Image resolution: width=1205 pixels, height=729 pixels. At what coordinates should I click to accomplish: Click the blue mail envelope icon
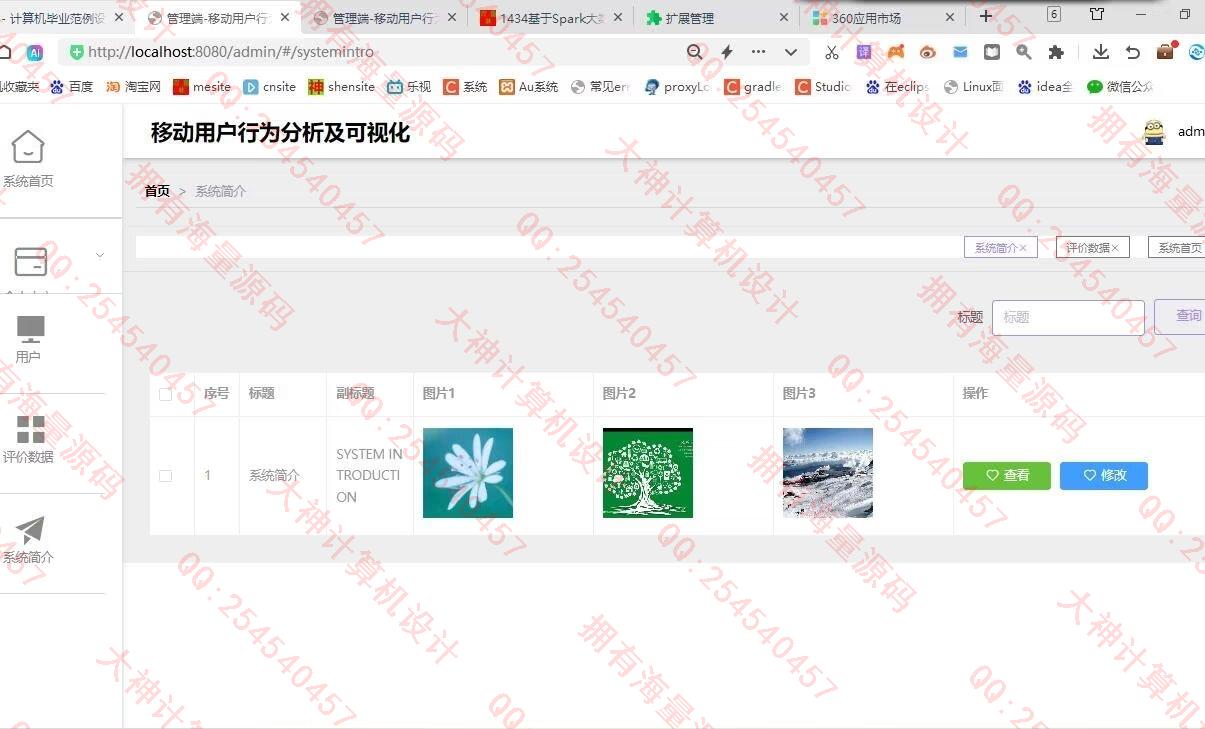pyautogui.click(x=960, y=52)
